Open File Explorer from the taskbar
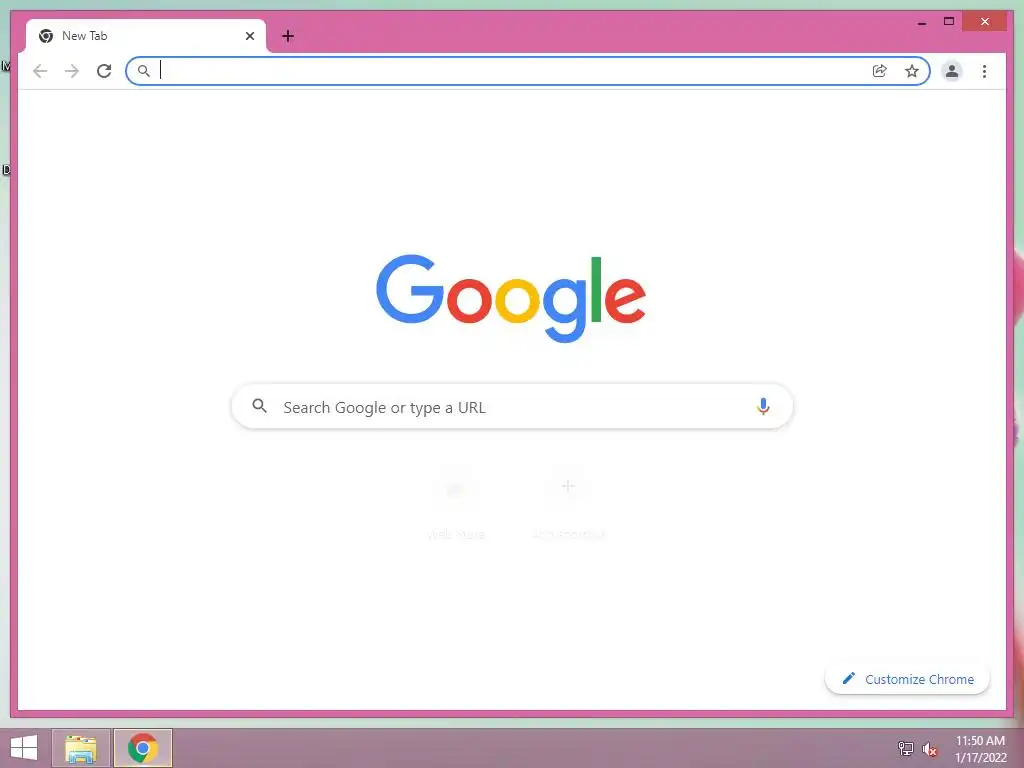 coord(81,748)
